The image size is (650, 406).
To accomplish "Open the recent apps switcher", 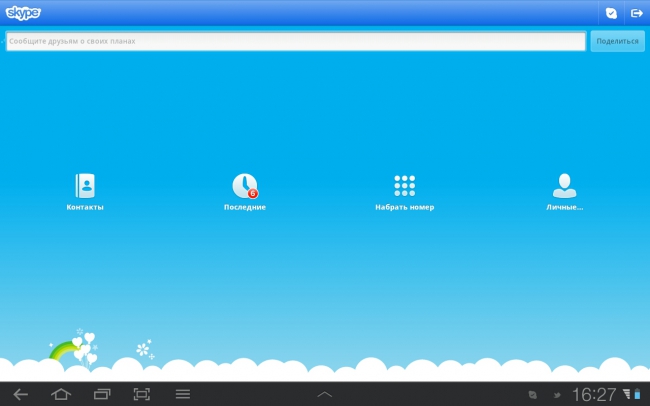I will coord(102,394).
